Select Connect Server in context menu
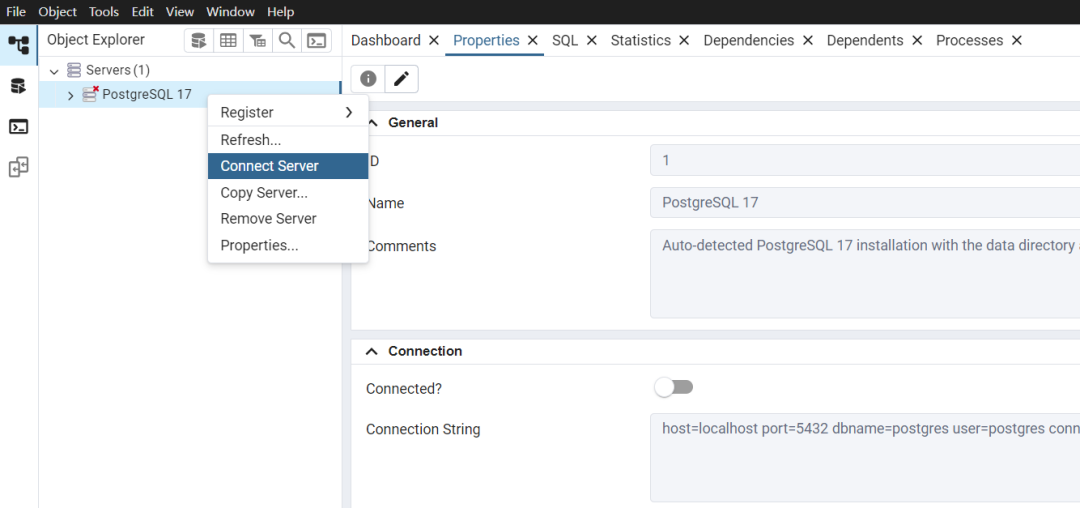Image resolution: width=1080 pixels, height=508 pixels. pos(288,166)
